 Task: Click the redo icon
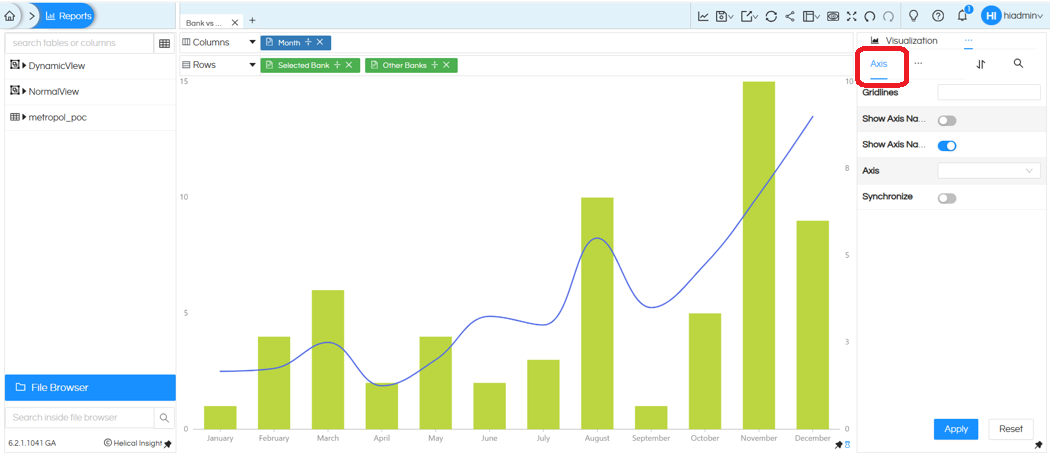[x=889, y=16]
